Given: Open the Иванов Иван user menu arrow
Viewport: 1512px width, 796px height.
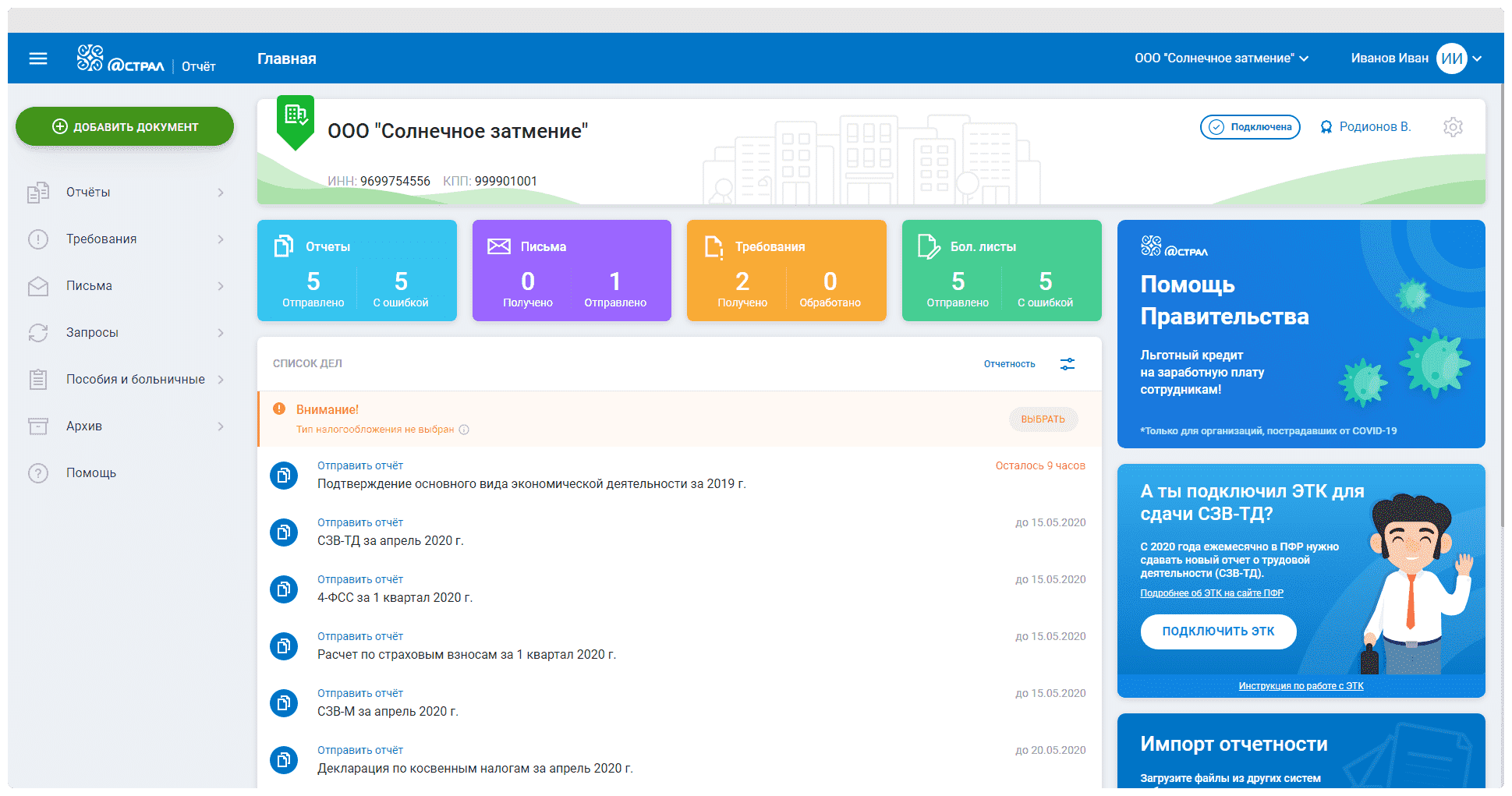Looking at the screenshot, I should (1477, 58).
